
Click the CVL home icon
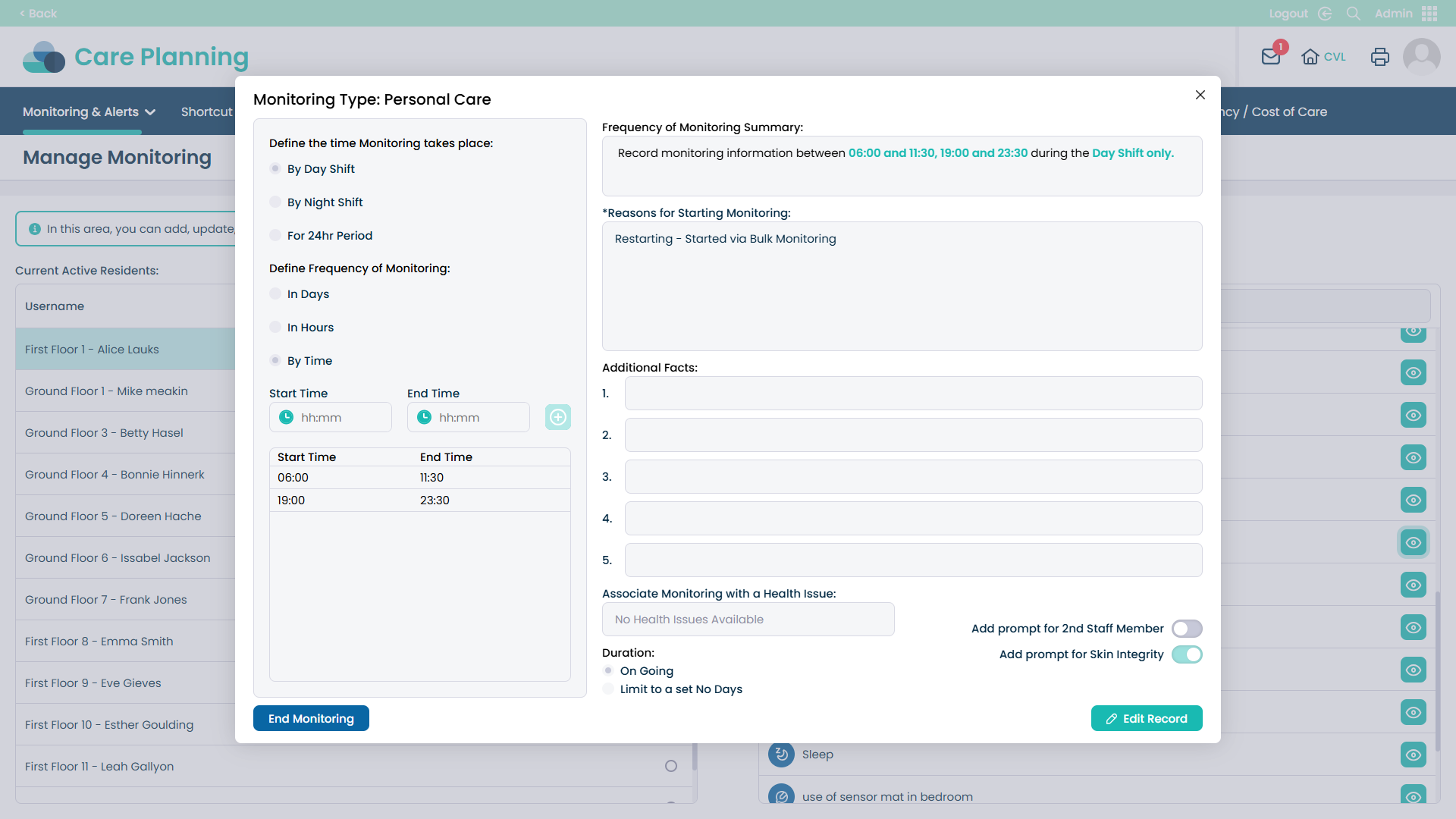(x=1310, y=57)
